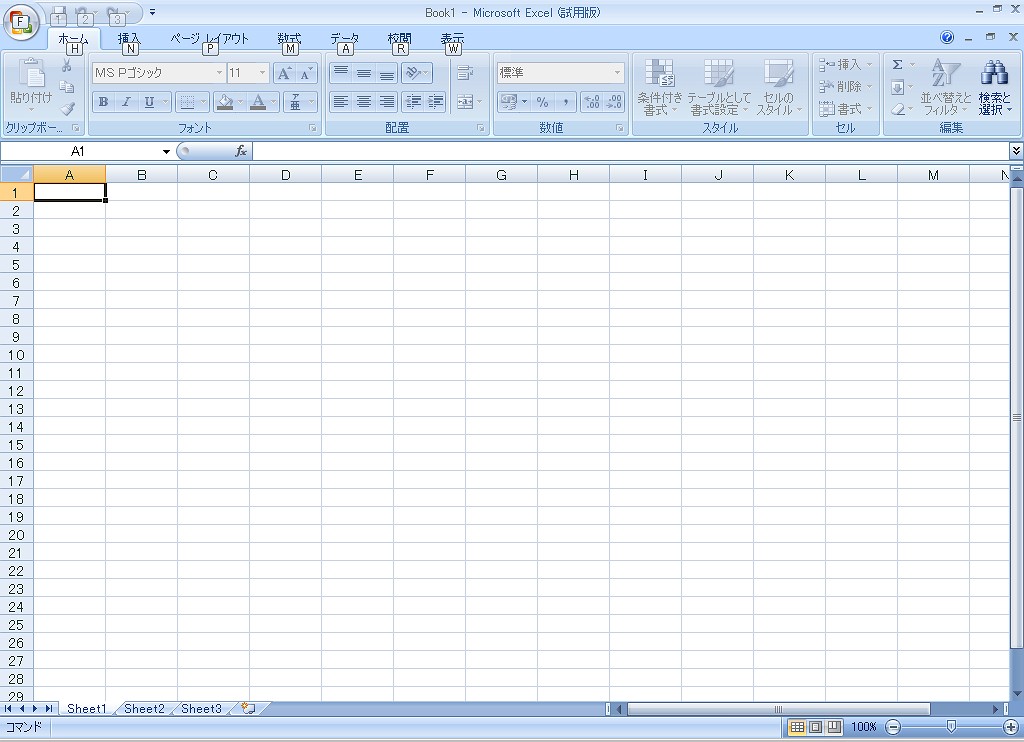This screenshot has width=1024, height=742.
Task: Switch to the データ tab
Action: (x=344, y=39)
